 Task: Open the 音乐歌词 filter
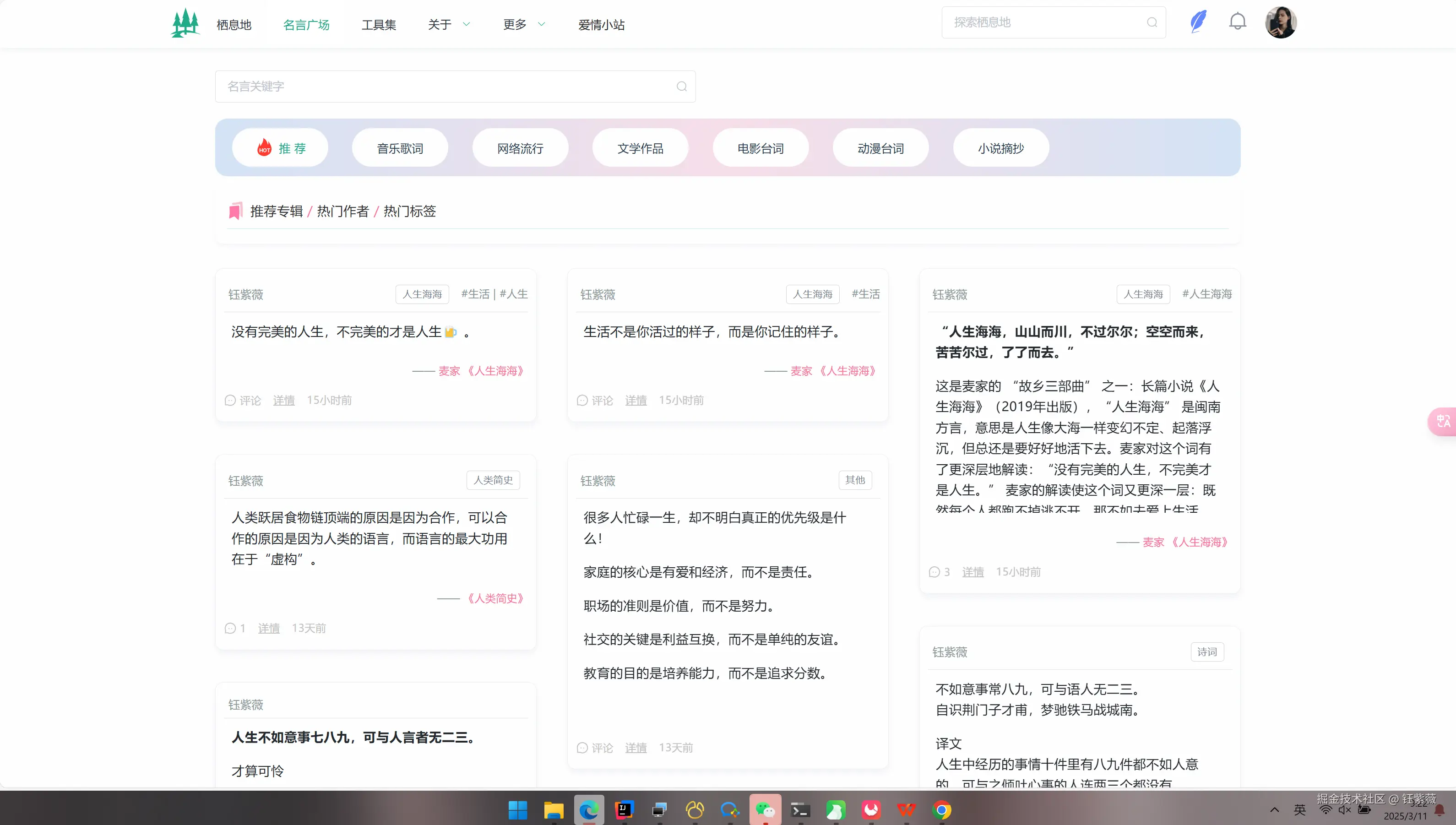tap(399, 147)
